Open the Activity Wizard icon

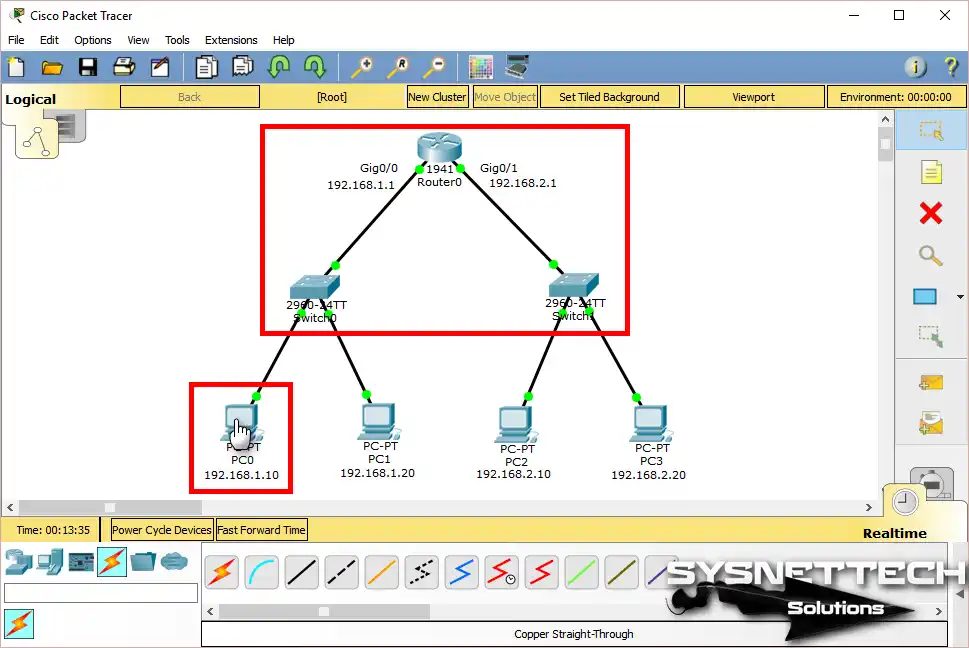click(x=159, y=67)
